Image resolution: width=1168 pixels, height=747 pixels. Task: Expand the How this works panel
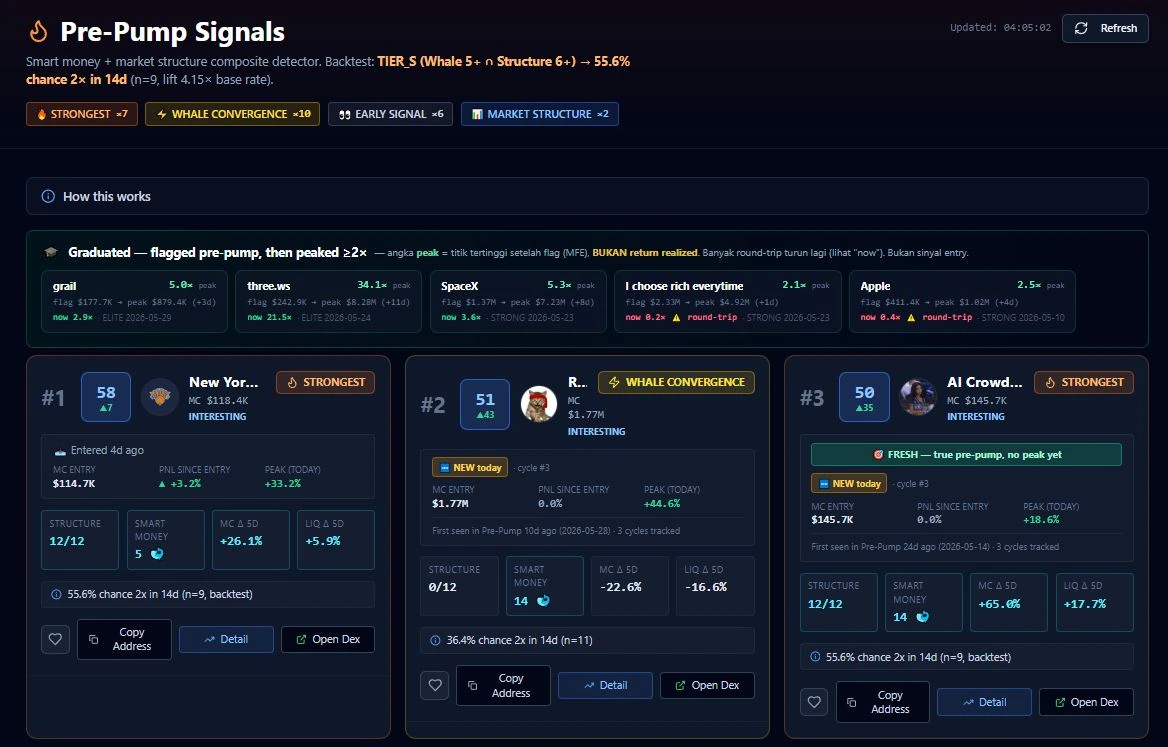coord(587,197)
